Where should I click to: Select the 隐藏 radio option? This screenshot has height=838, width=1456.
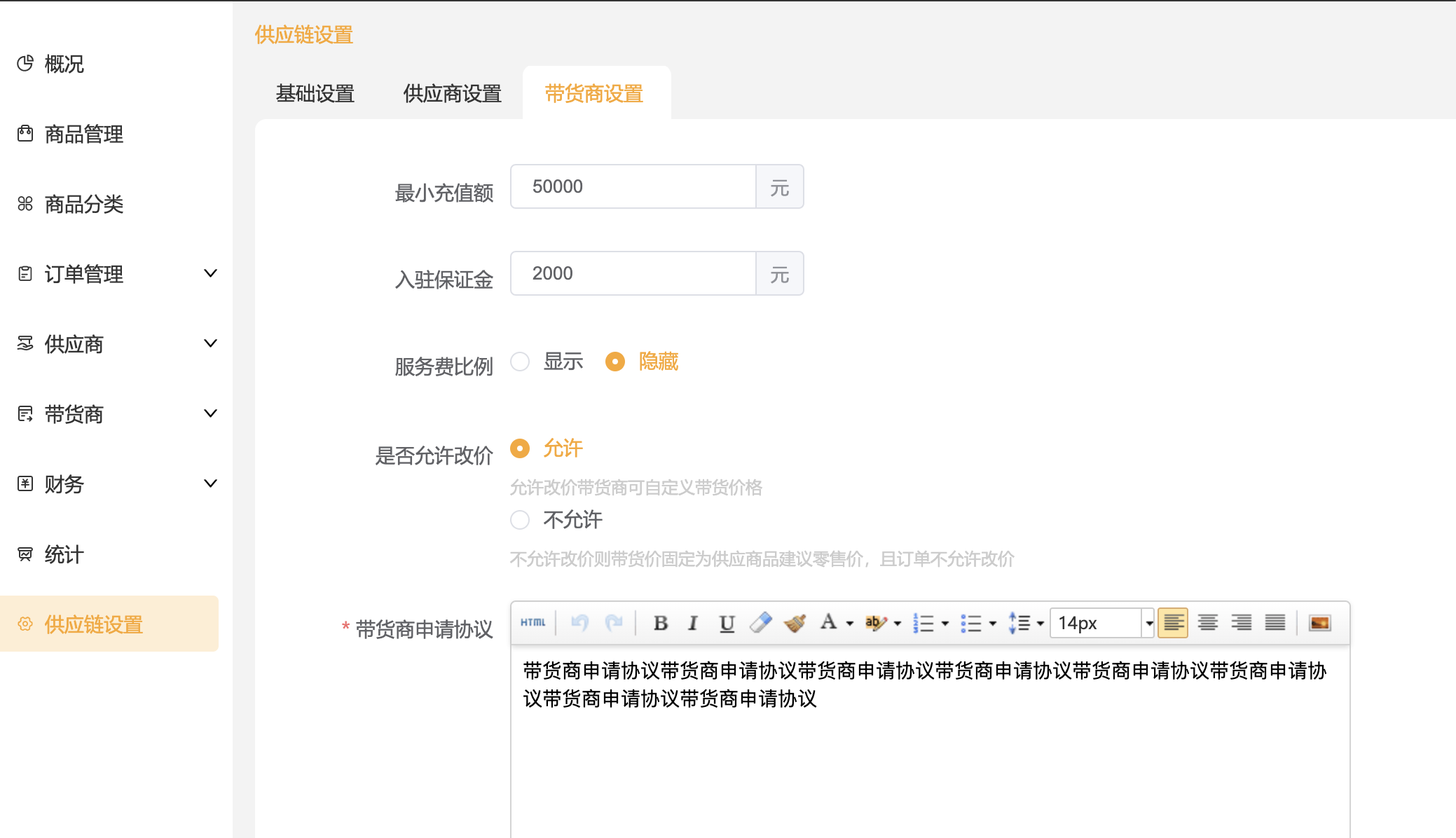pos(615,362)
